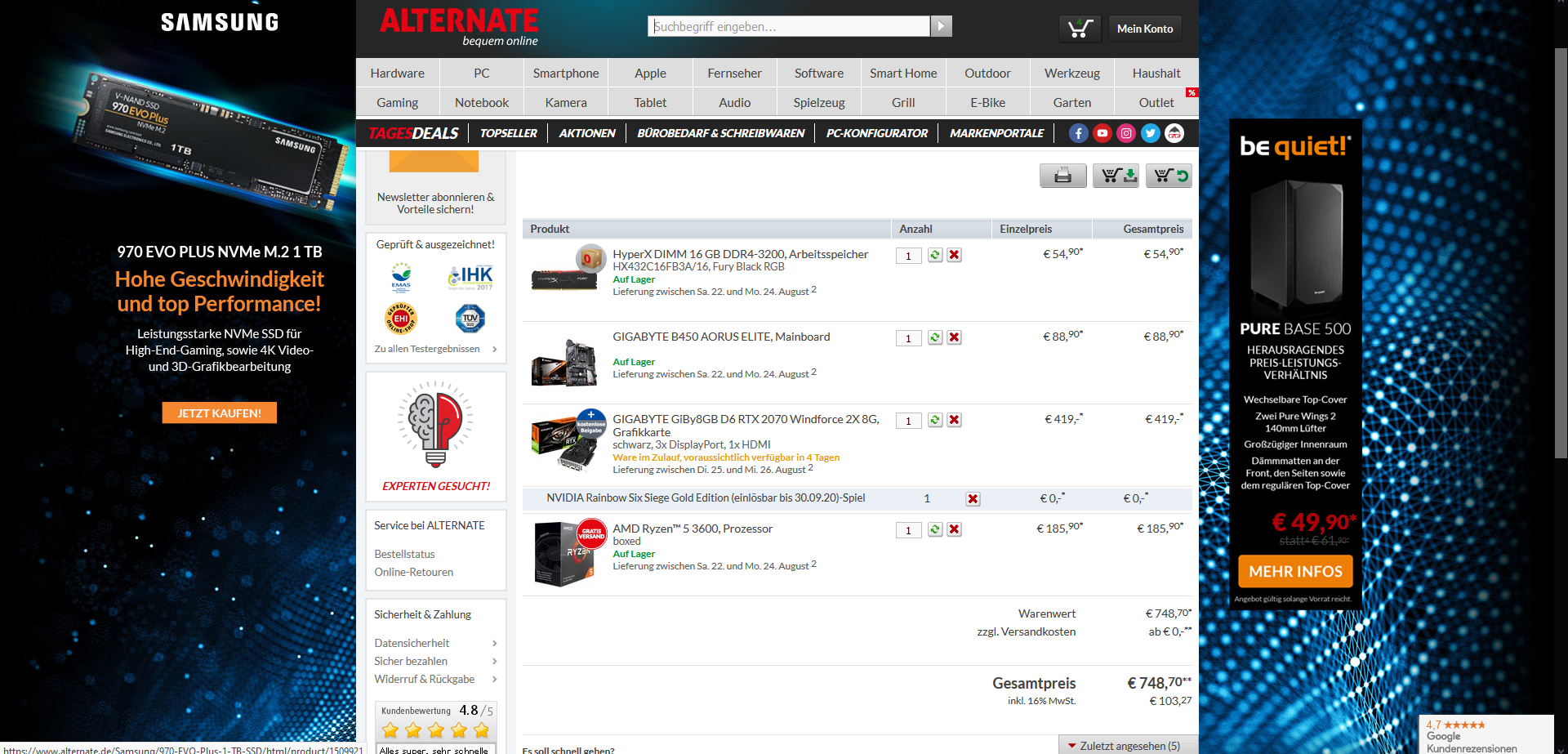This screenshot has width=1568, height=754.
Task: Open ALTERNATE YouTube channel icon
Action: (1102, 133)
